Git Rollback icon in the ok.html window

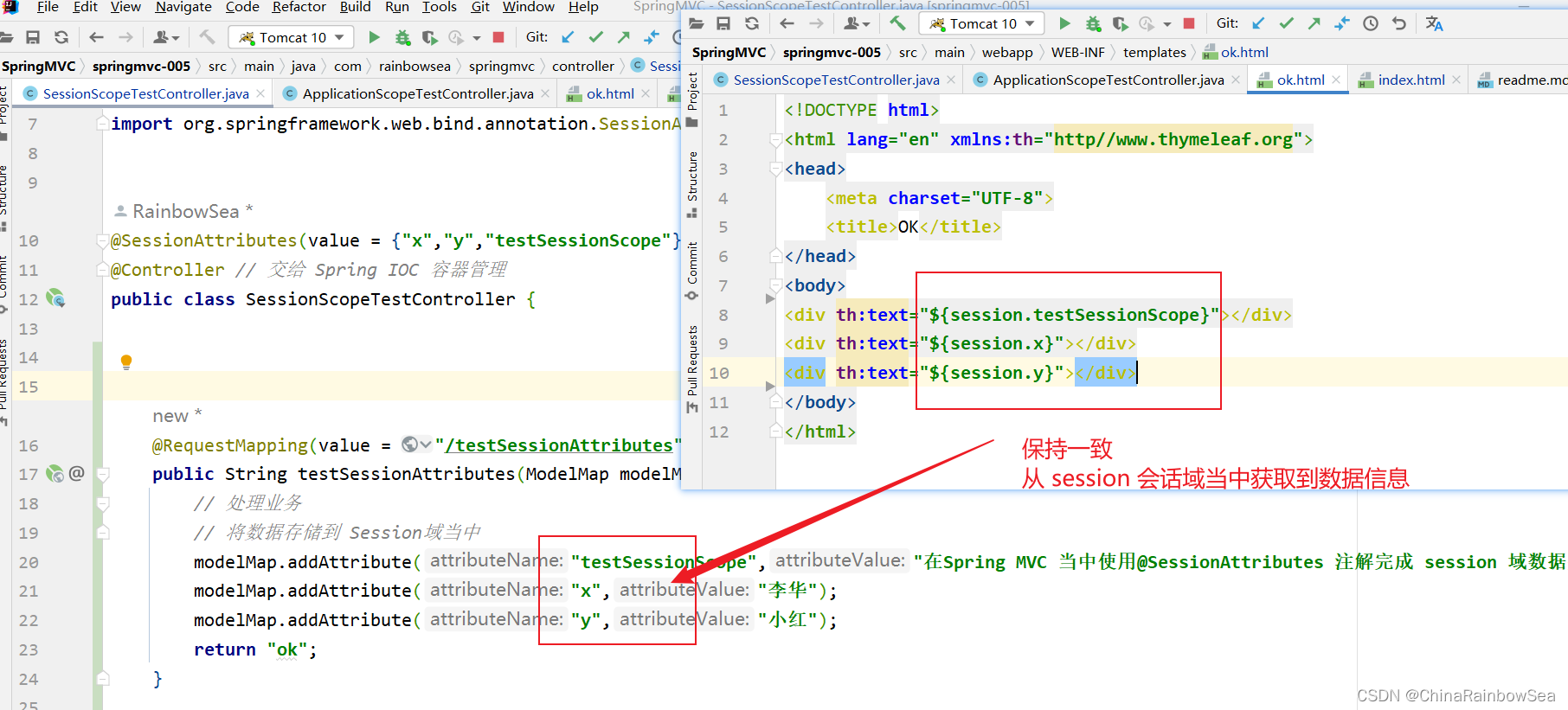[x=1399, y=23]
